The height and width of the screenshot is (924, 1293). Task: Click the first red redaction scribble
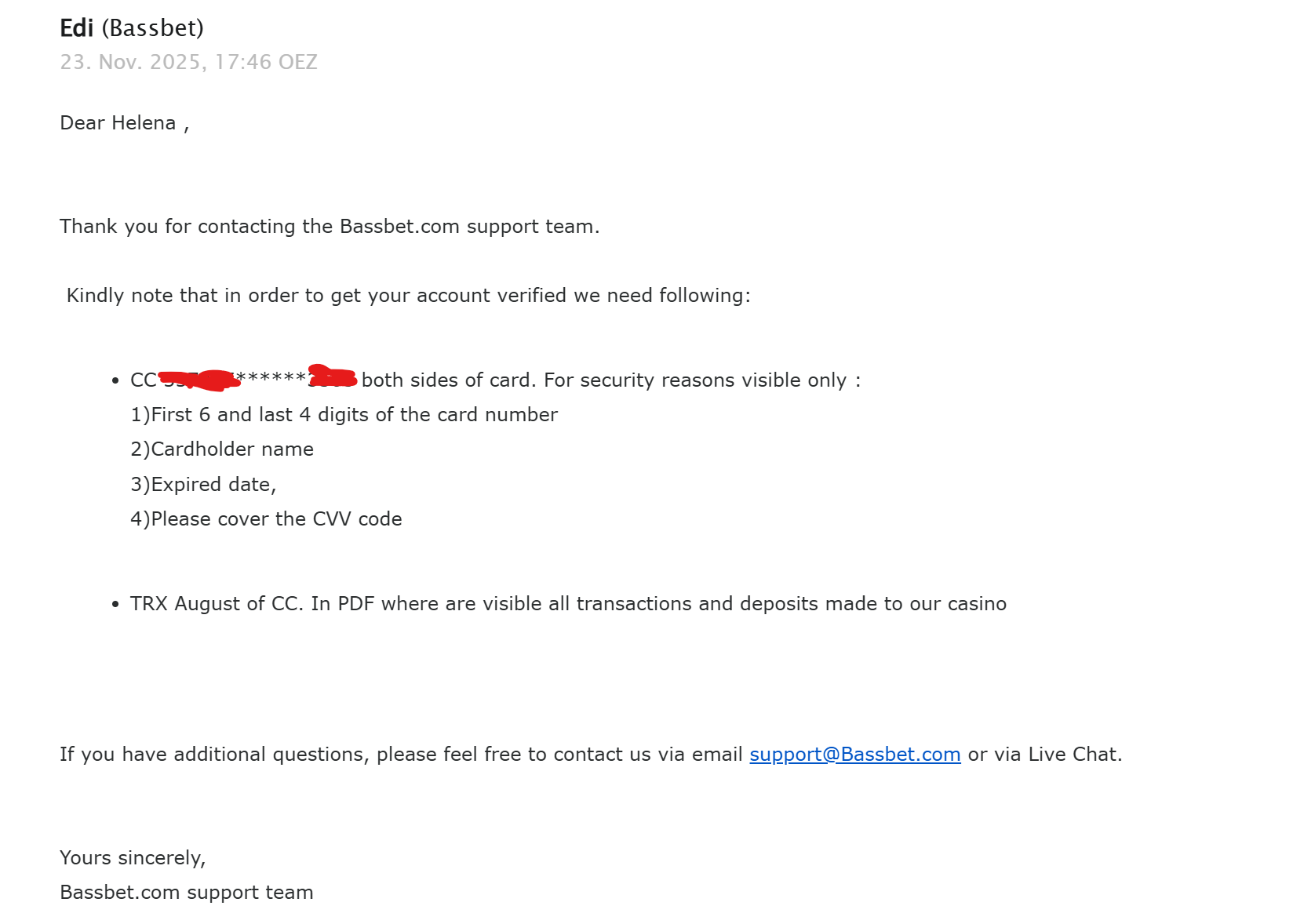[199, 380]
